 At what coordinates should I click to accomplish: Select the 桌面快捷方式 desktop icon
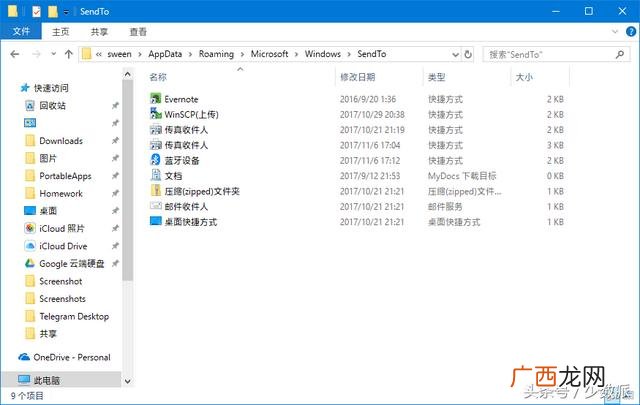pyautogui.click(x=156, y=221)
